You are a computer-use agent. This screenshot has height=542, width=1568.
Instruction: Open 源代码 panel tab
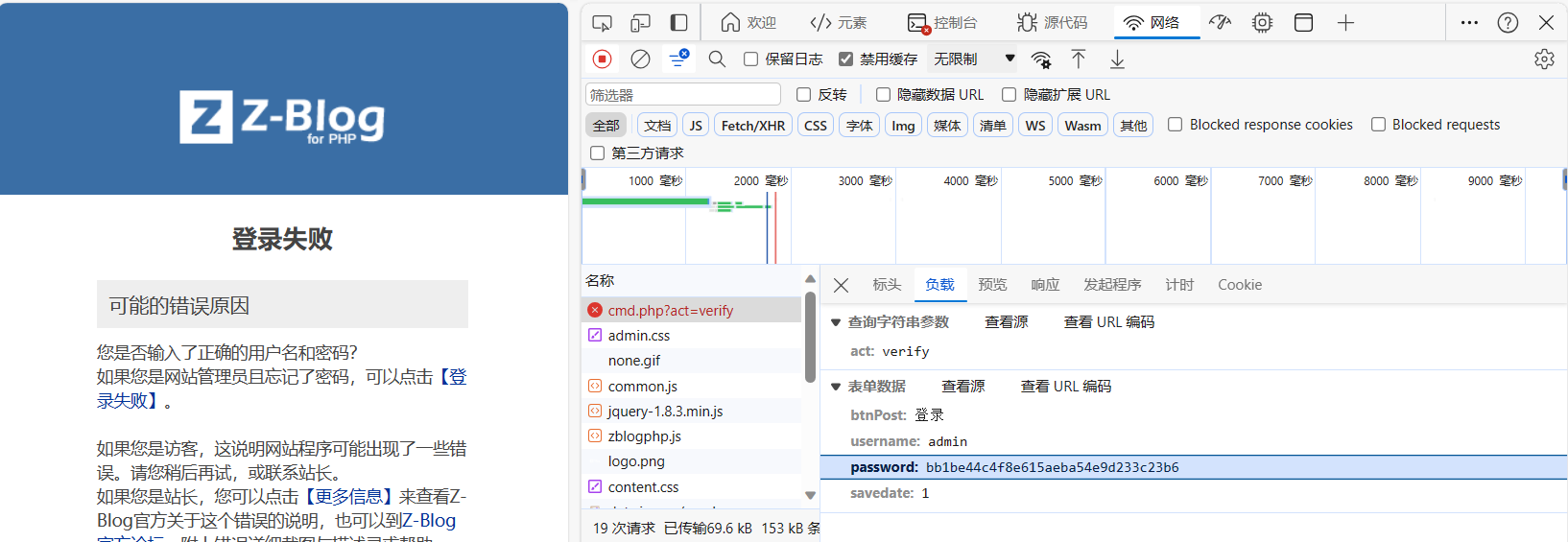click(1053, 22)
